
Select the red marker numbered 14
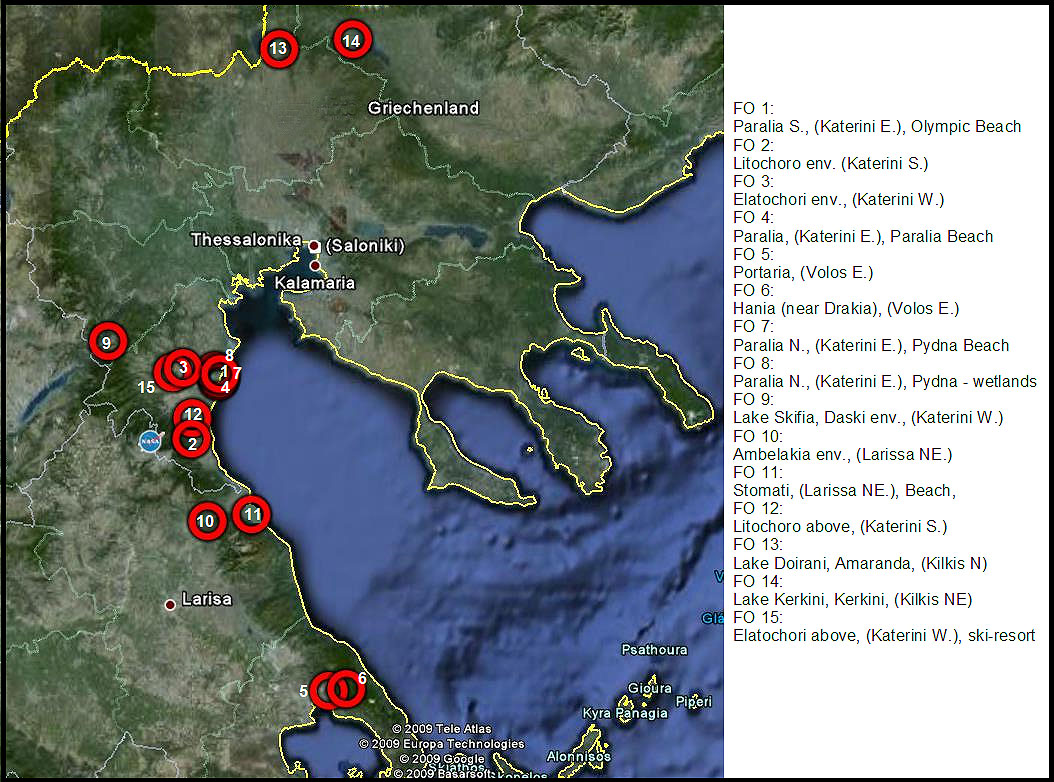point(351,41)
